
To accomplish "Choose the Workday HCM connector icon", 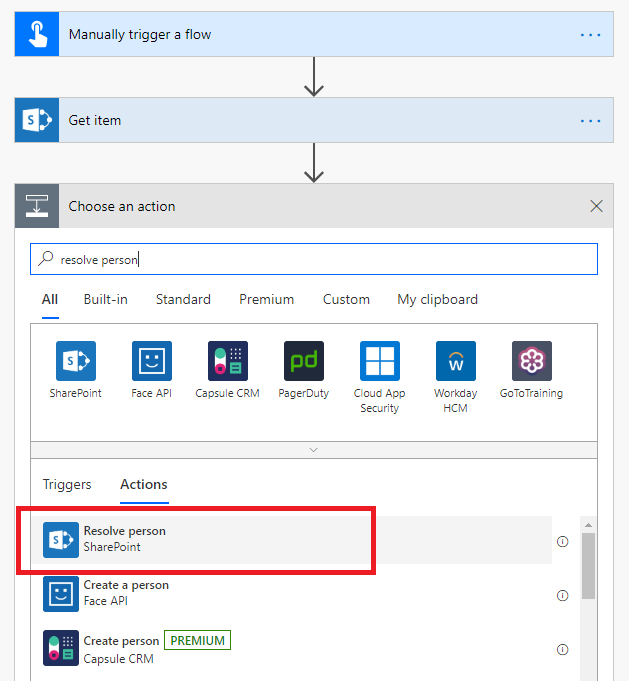I will (456, 361).
